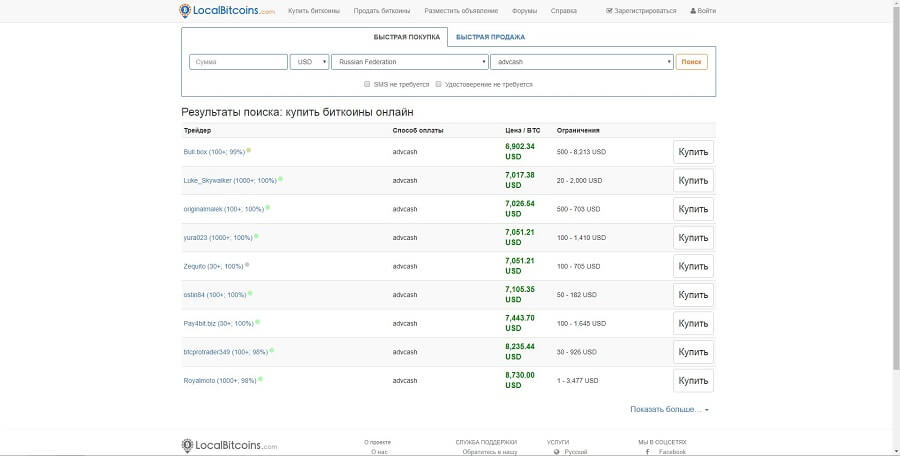
Task: Click Pay4bit.biz online status dot
Action: point(257,322)
